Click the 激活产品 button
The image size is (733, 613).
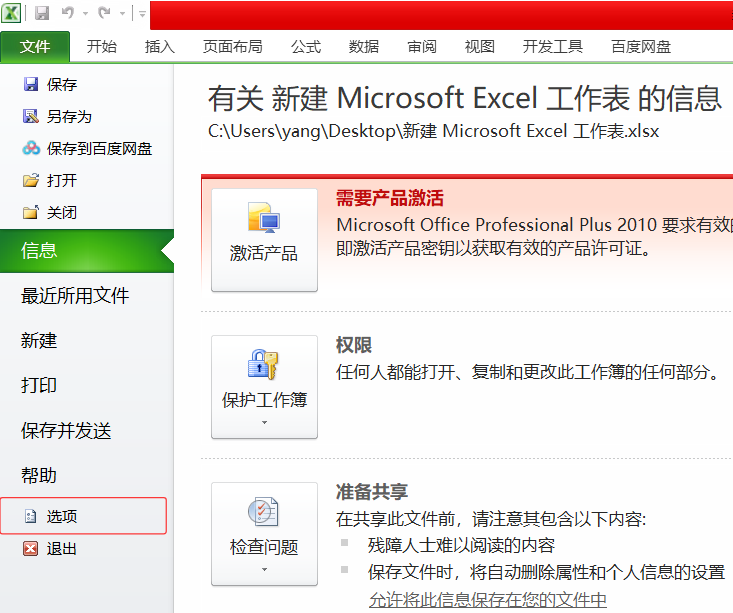pyautogui.click(x=264, y=240)
